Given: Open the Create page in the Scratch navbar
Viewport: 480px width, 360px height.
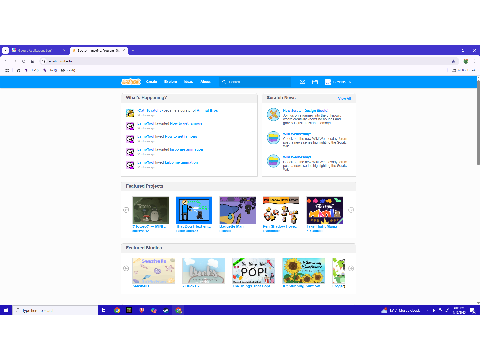Looking at the screenshot, I should coord(151,82).
